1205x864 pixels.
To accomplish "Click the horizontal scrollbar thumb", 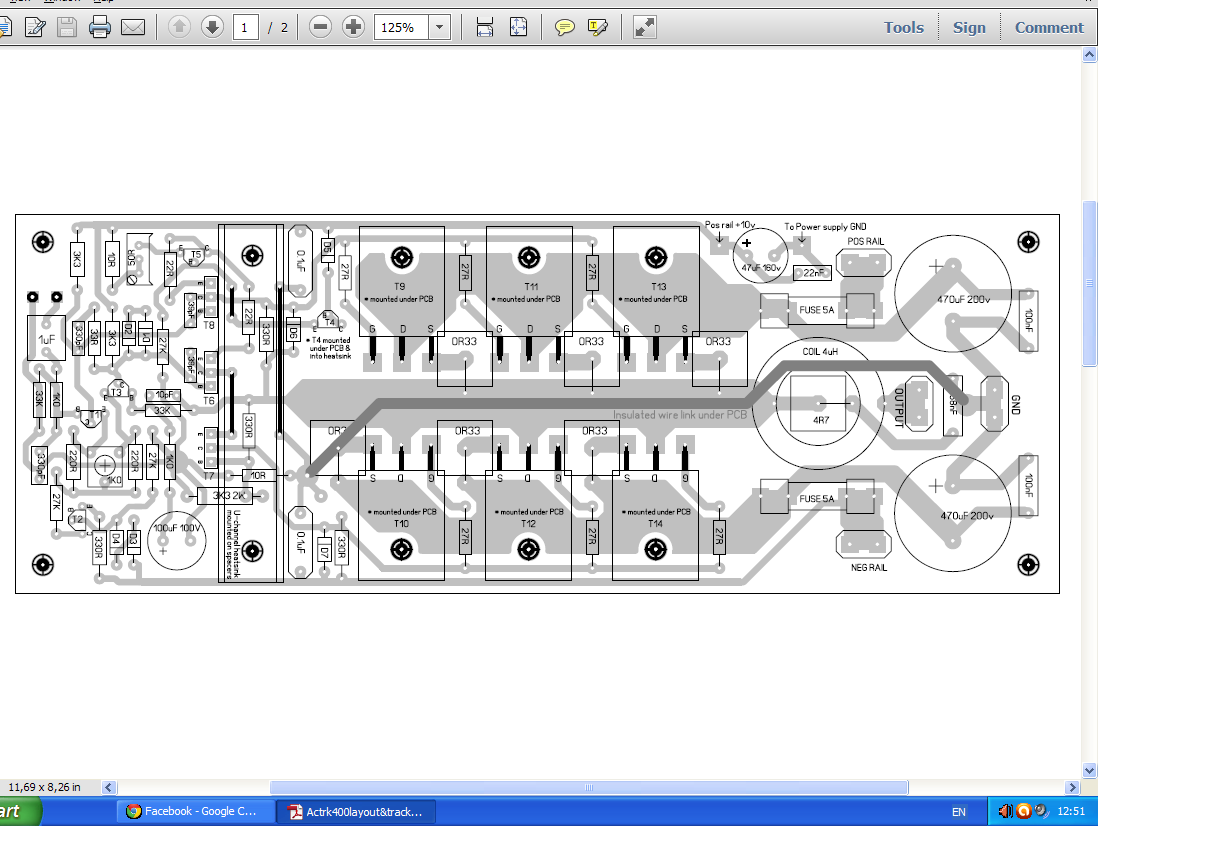I will pos(587,788).
